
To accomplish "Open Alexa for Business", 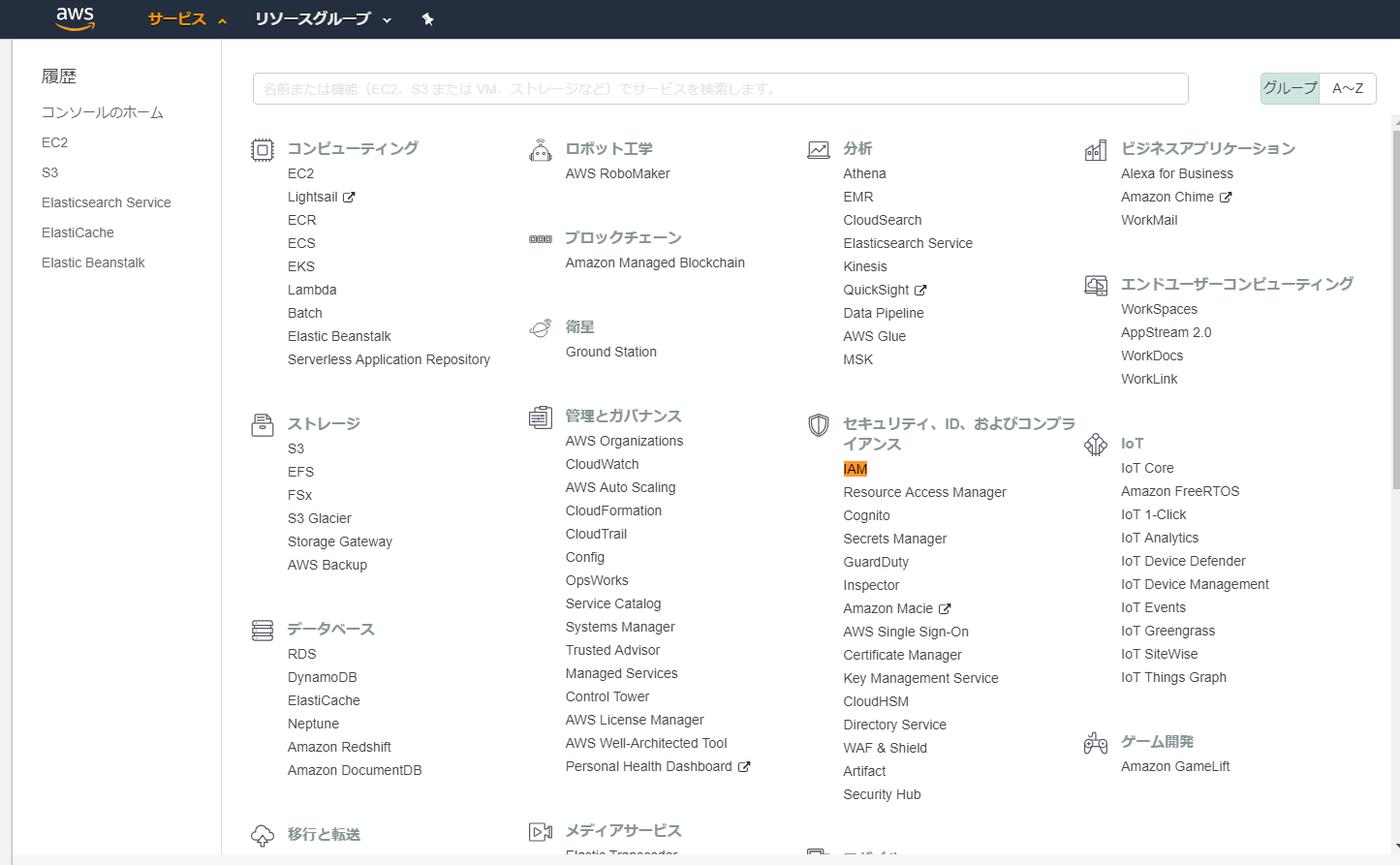I will pyautogui.click(x=1177, y=173).
